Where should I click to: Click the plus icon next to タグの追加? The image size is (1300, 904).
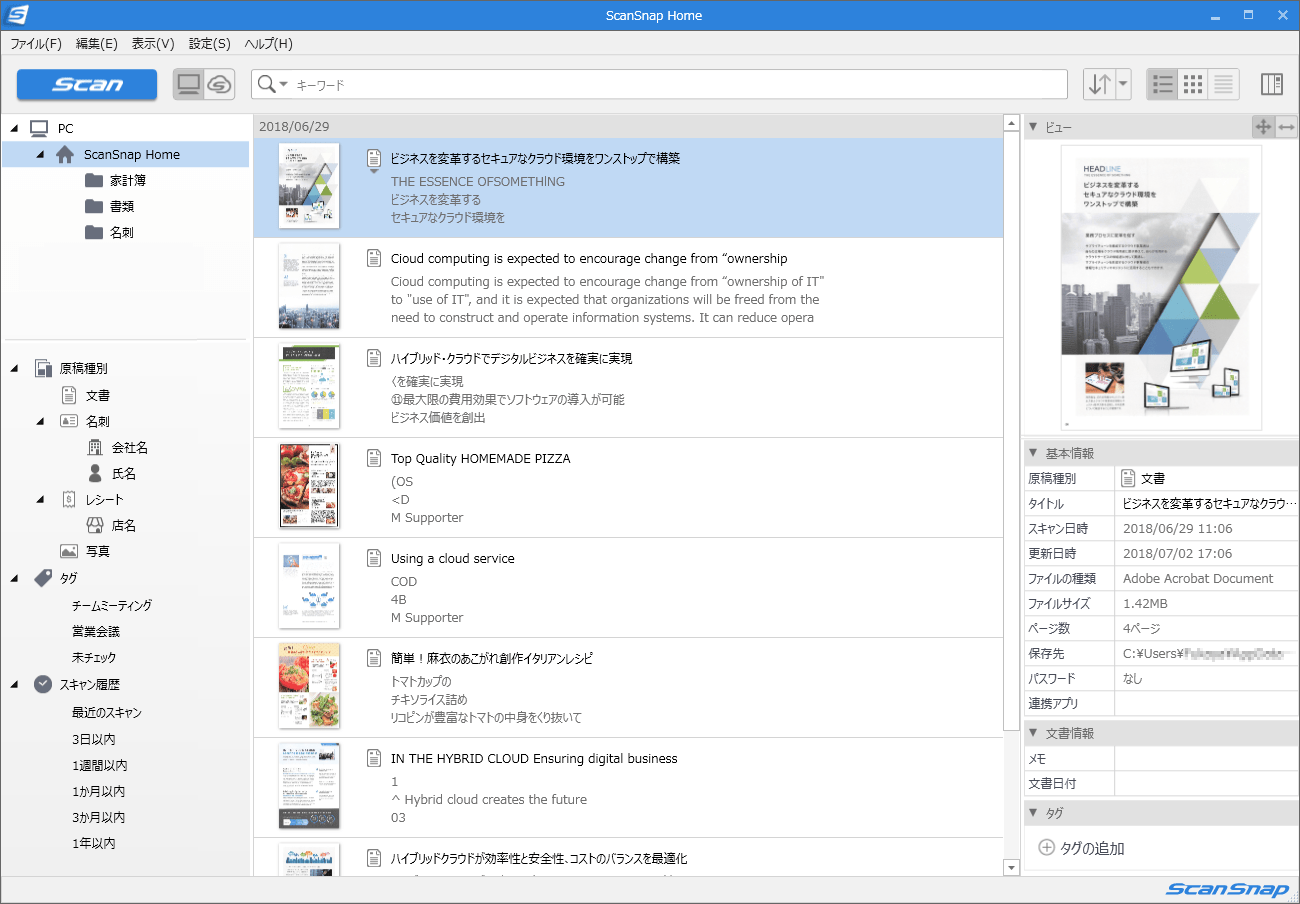1047,848
